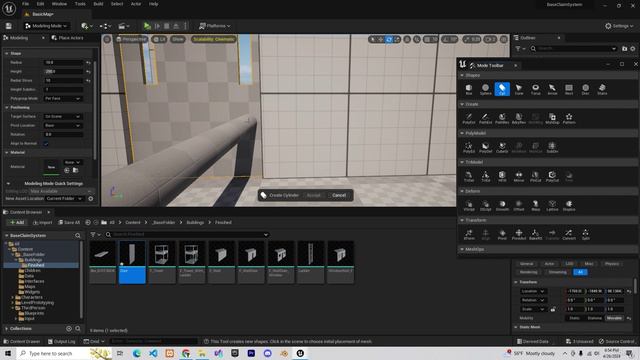The height and width of the screenshot is (360, 640).
Task: Open the SubDiv PolyModel tool
Action: (552, 147)
